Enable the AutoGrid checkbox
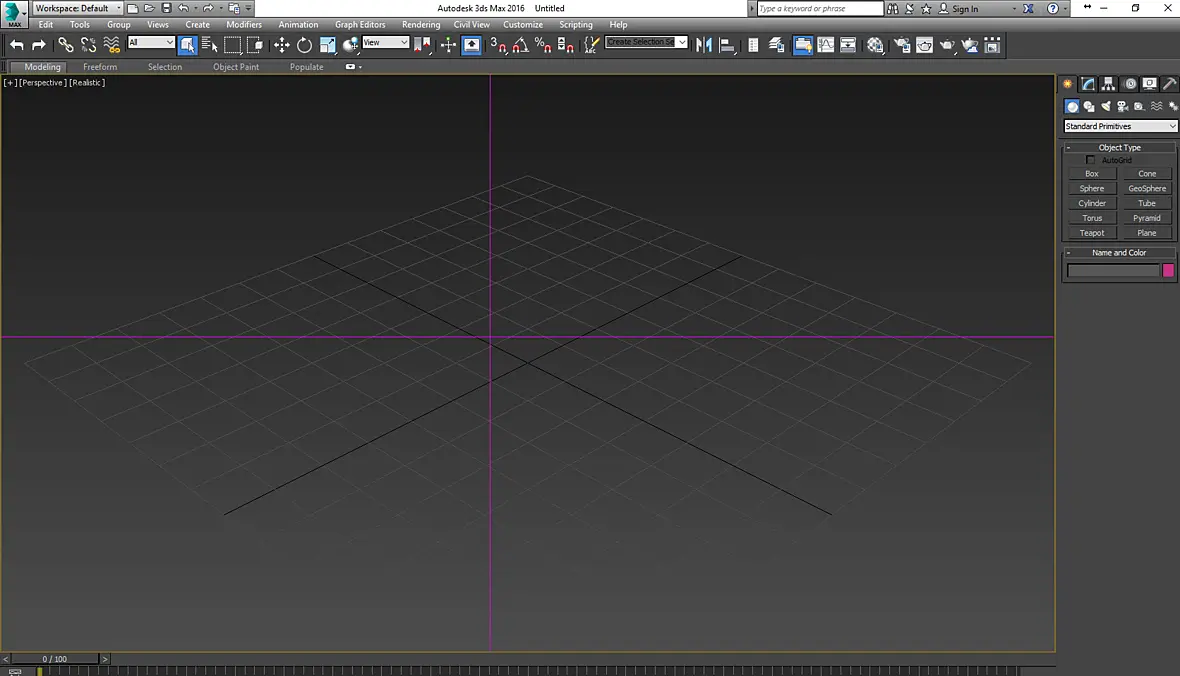 tap(1090, 160)
